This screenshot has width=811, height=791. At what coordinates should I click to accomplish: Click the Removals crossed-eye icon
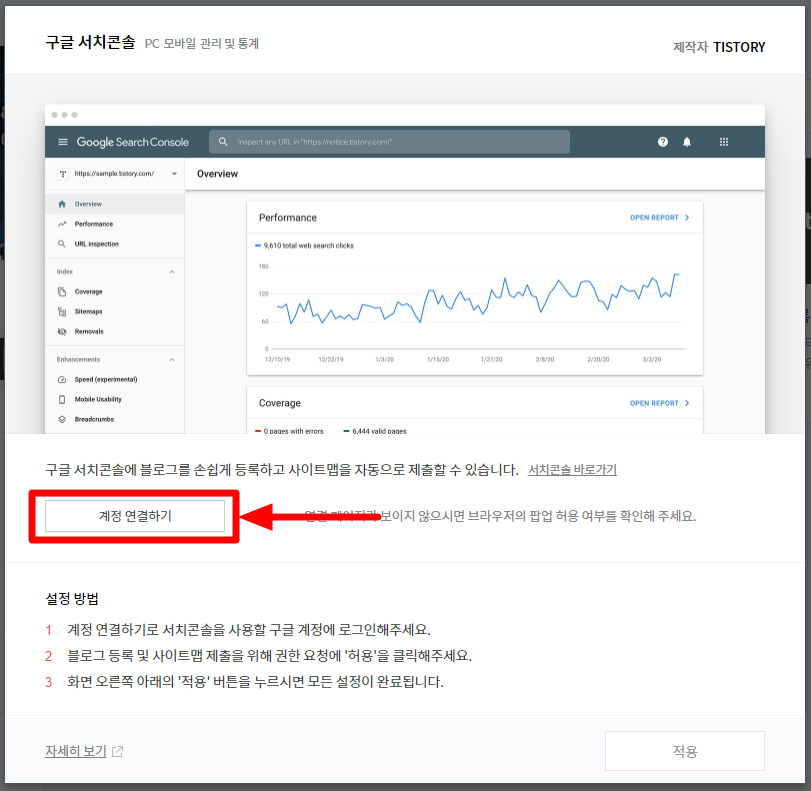(x=62, y=332)
